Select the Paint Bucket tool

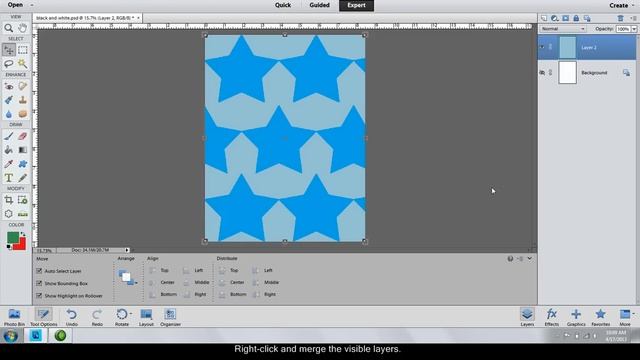point(9,150)
